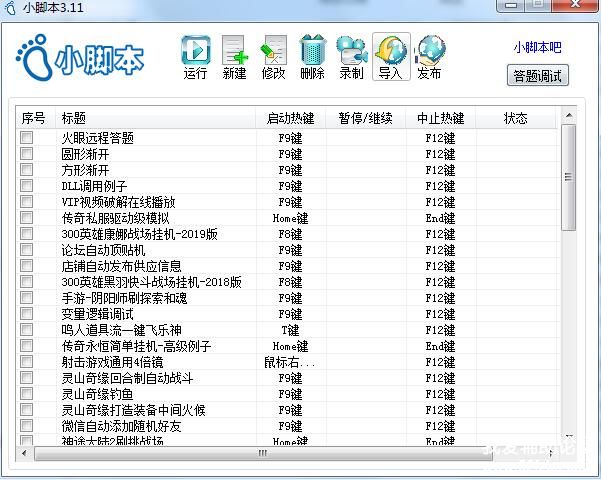This screenshot has height=480, width=601.
Task: Open the 小脚本吧 link
Action: coord(537,47)
